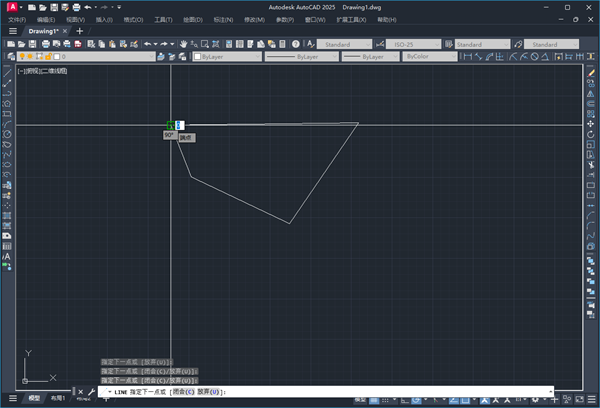600x408 pixels.
Task: Open the ISO-25 dimension style dropdown
Action: click(413, 44)
